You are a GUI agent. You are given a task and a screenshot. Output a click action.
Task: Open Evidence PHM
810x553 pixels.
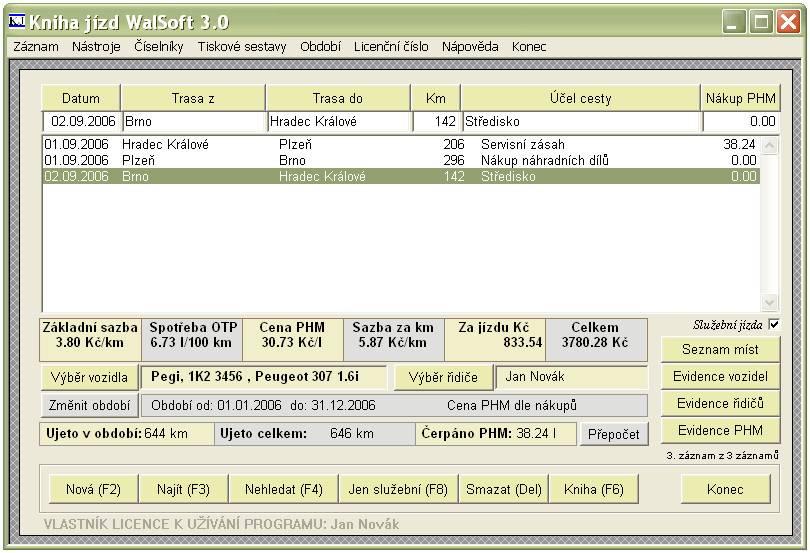click(720, 430)
